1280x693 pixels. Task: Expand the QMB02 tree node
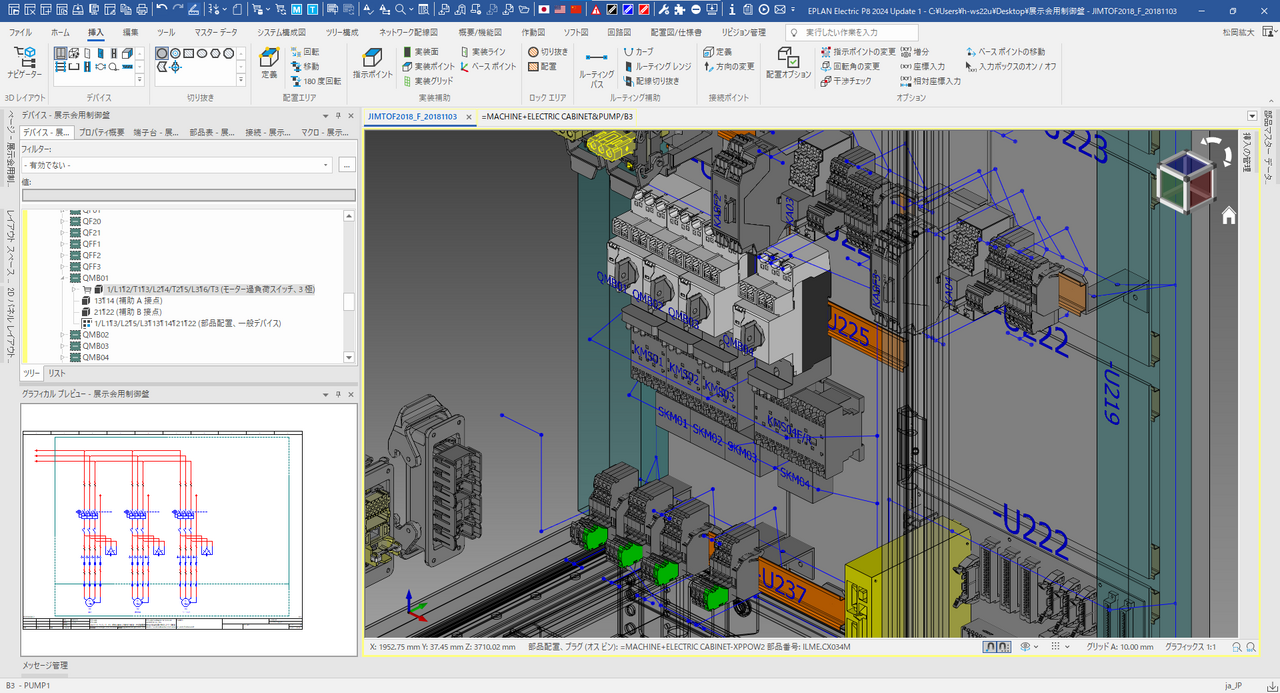63,335
